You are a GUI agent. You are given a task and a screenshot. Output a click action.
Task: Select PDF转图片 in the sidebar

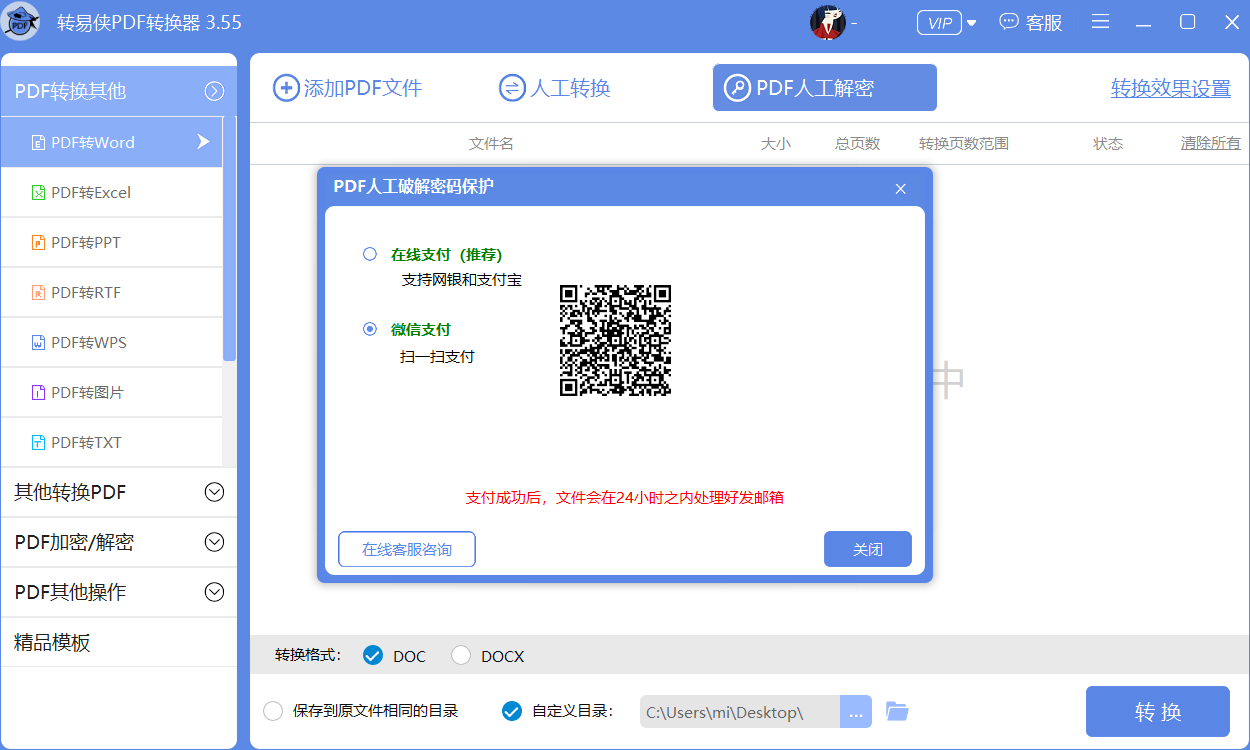111,392
